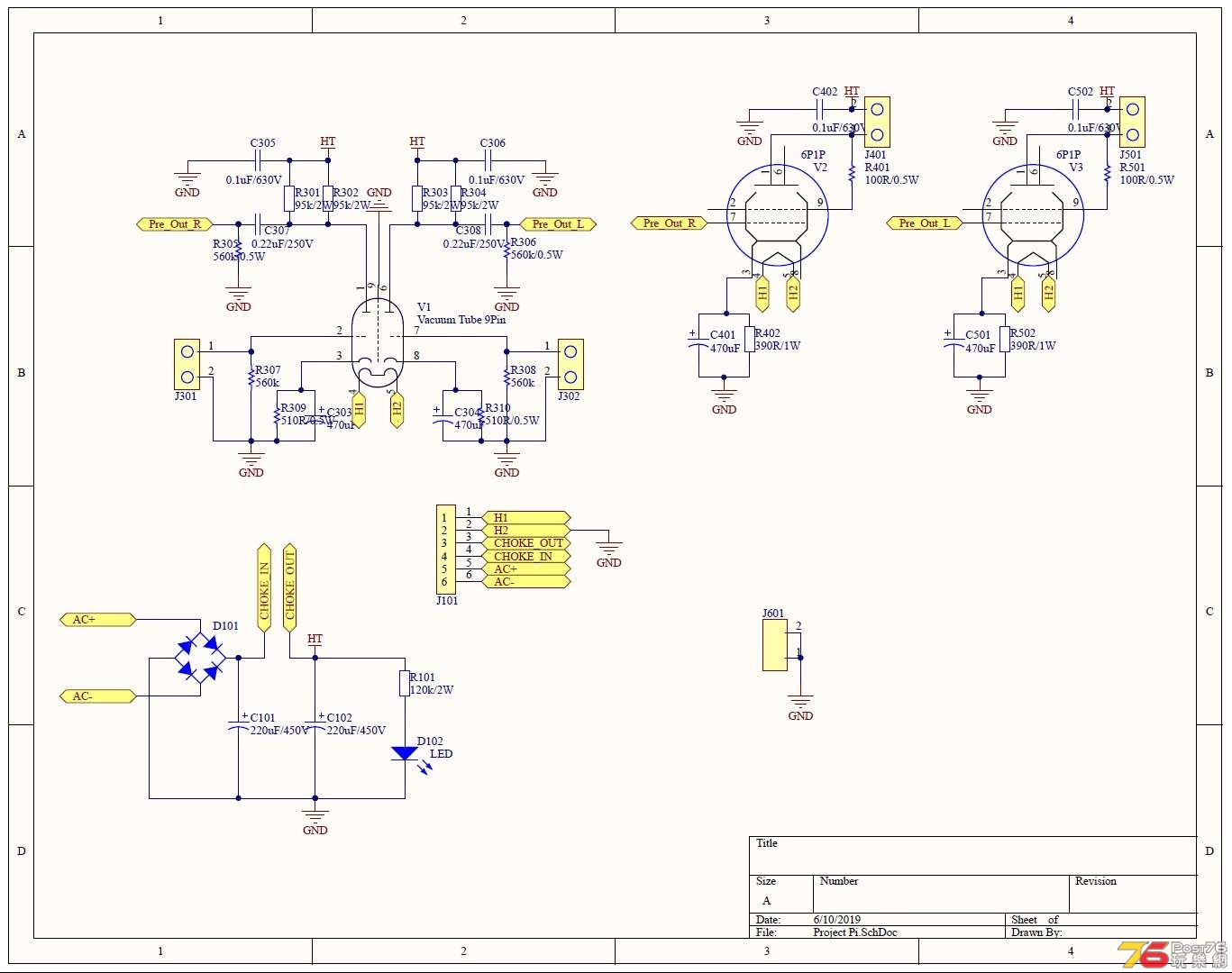Select the 'C304' designator label

(x=468, y=413)
